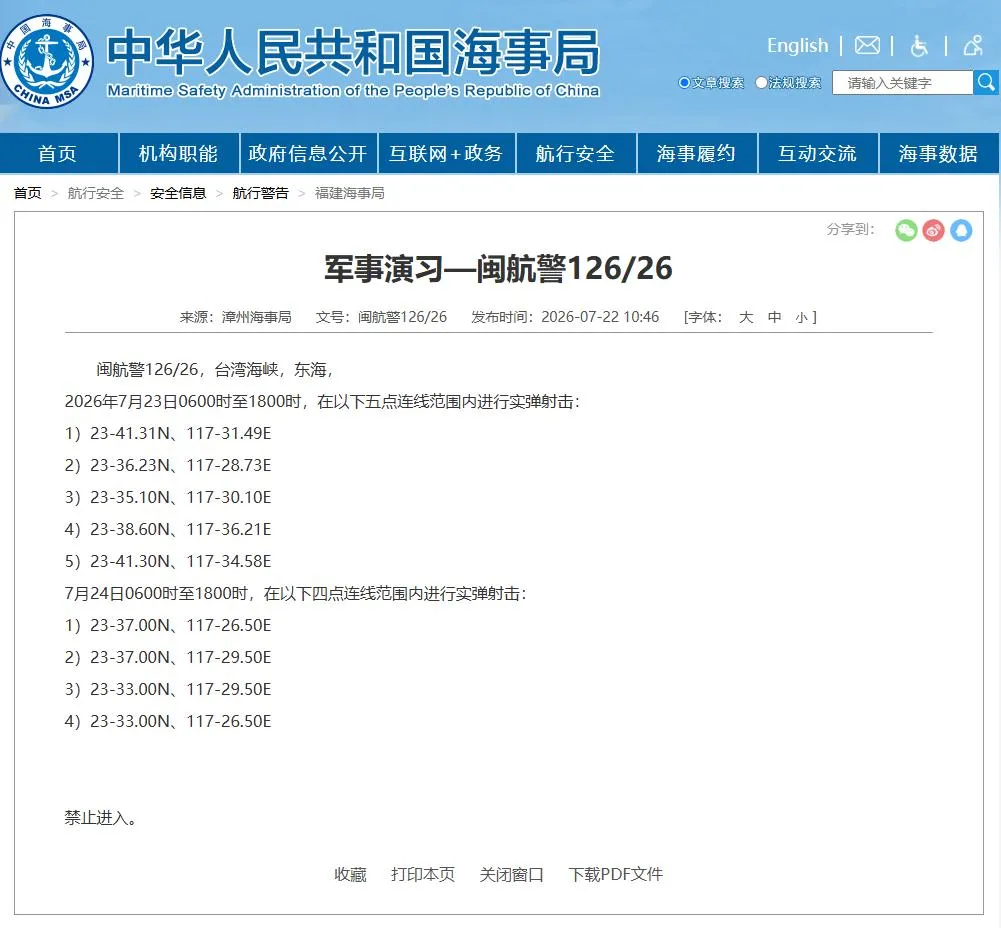Share the notice to WeChat

(906, 230)
